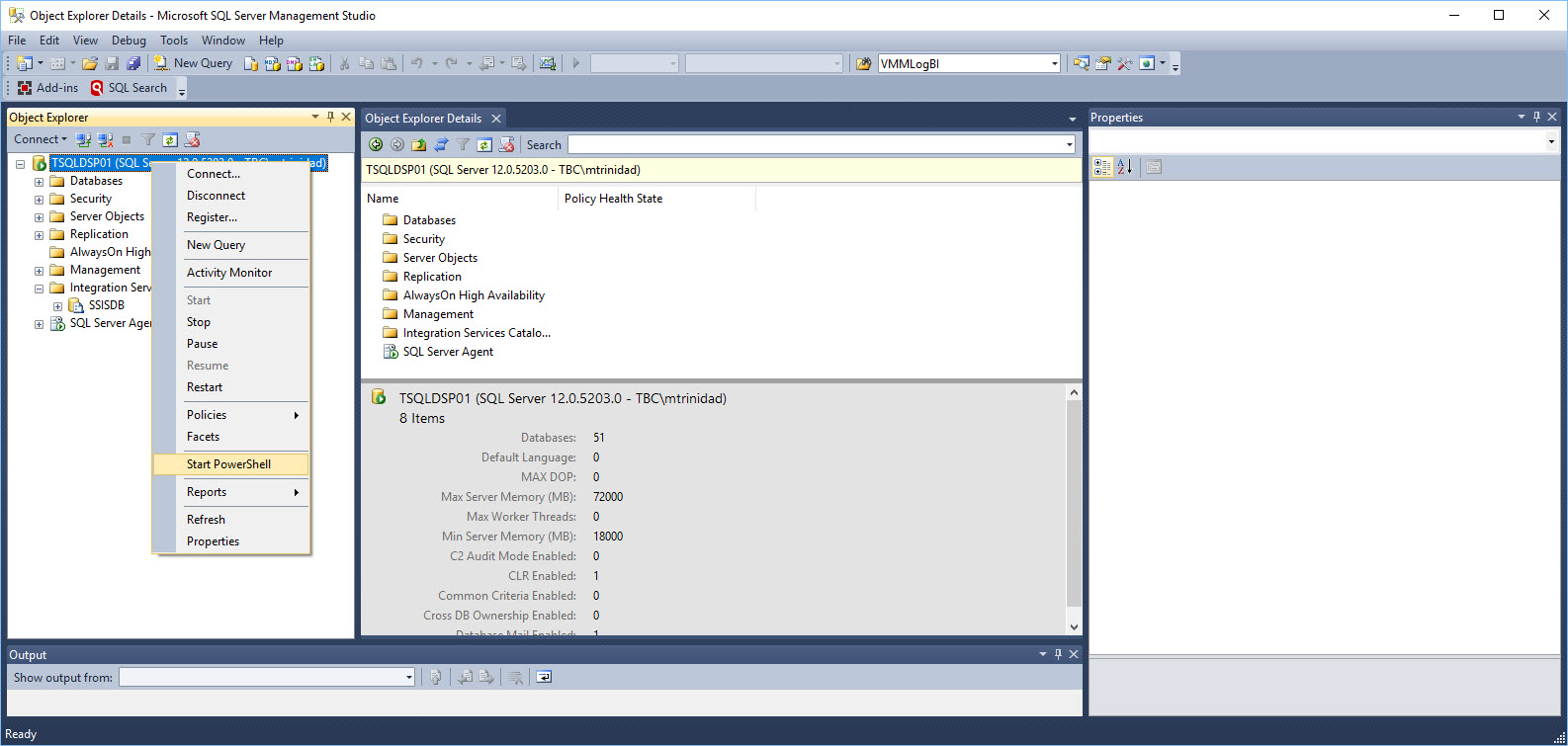The height and width of the screenshot is (746, 1568).
Task: Click the Open File folder icon
Action: point(90,63)
